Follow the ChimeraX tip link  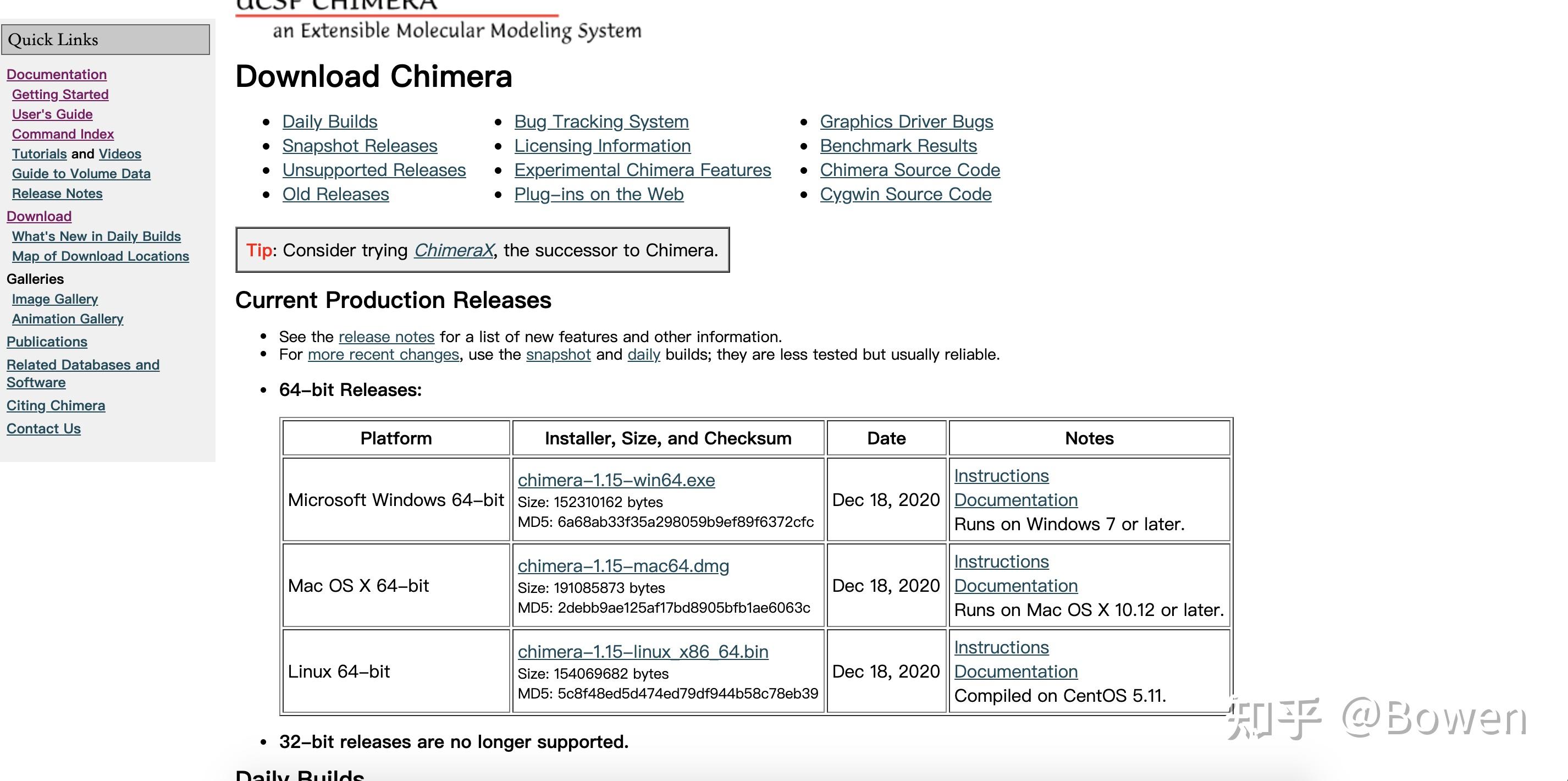point(453,250)
